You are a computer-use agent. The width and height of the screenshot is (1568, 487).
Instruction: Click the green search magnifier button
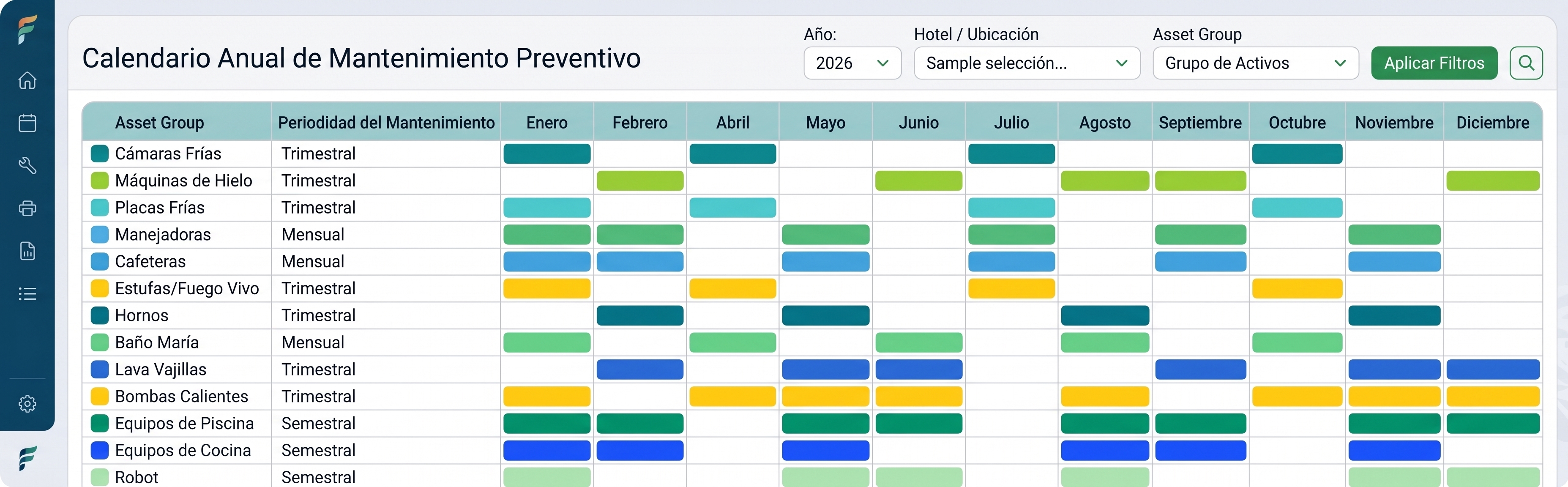[x=1526, y=63]
